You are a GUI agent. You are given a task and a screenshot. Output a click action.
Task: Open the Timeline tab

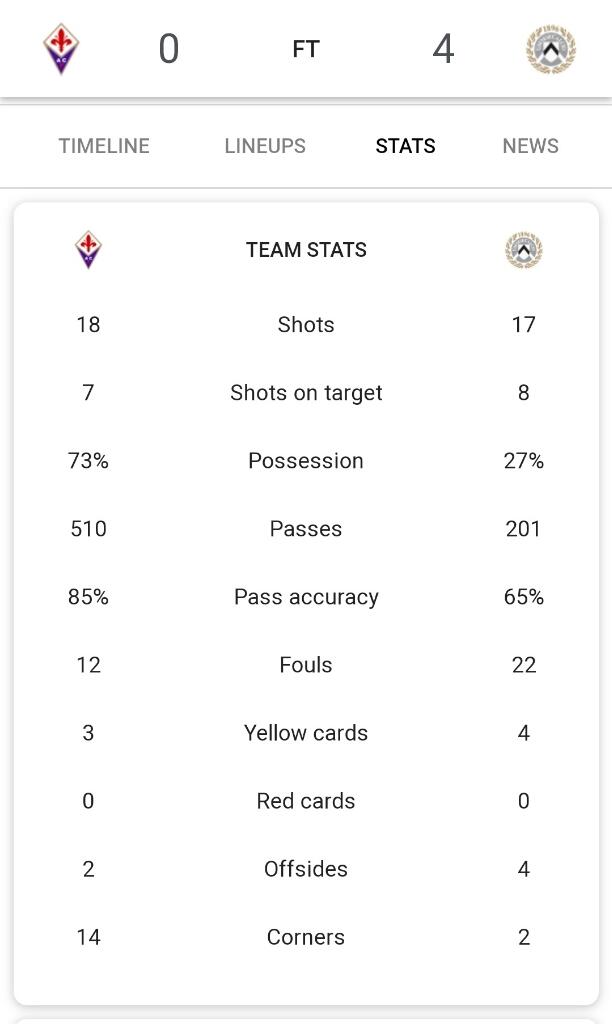(104, 146)
